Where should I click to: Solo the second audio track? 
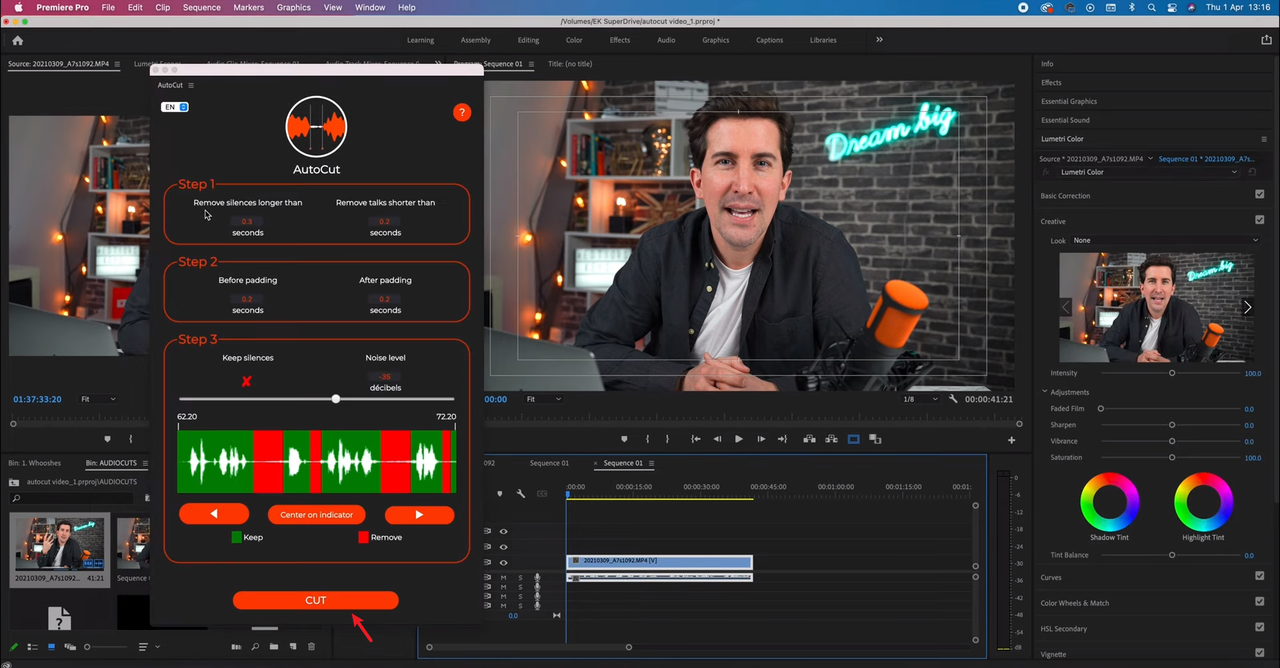pos(520,587)
